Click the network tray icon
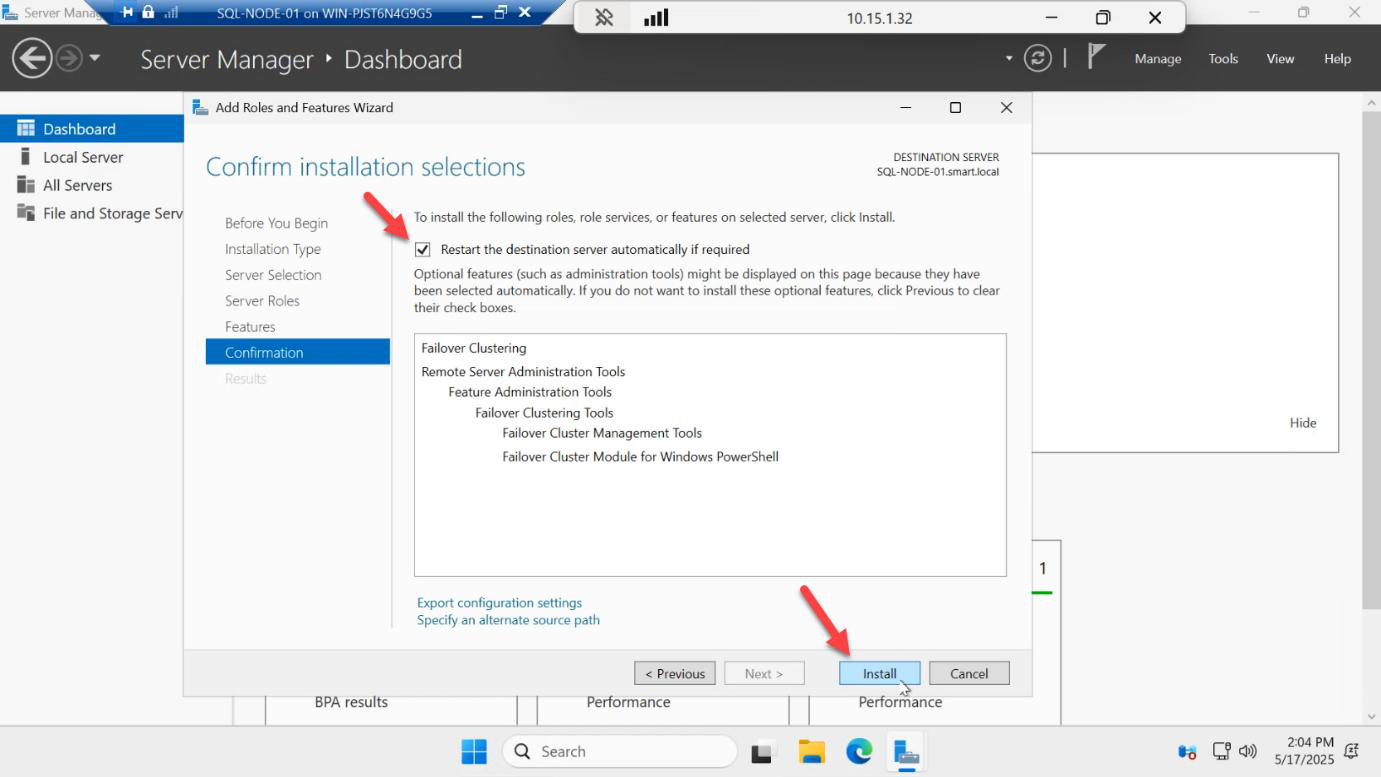 (x=1221, y=751)
